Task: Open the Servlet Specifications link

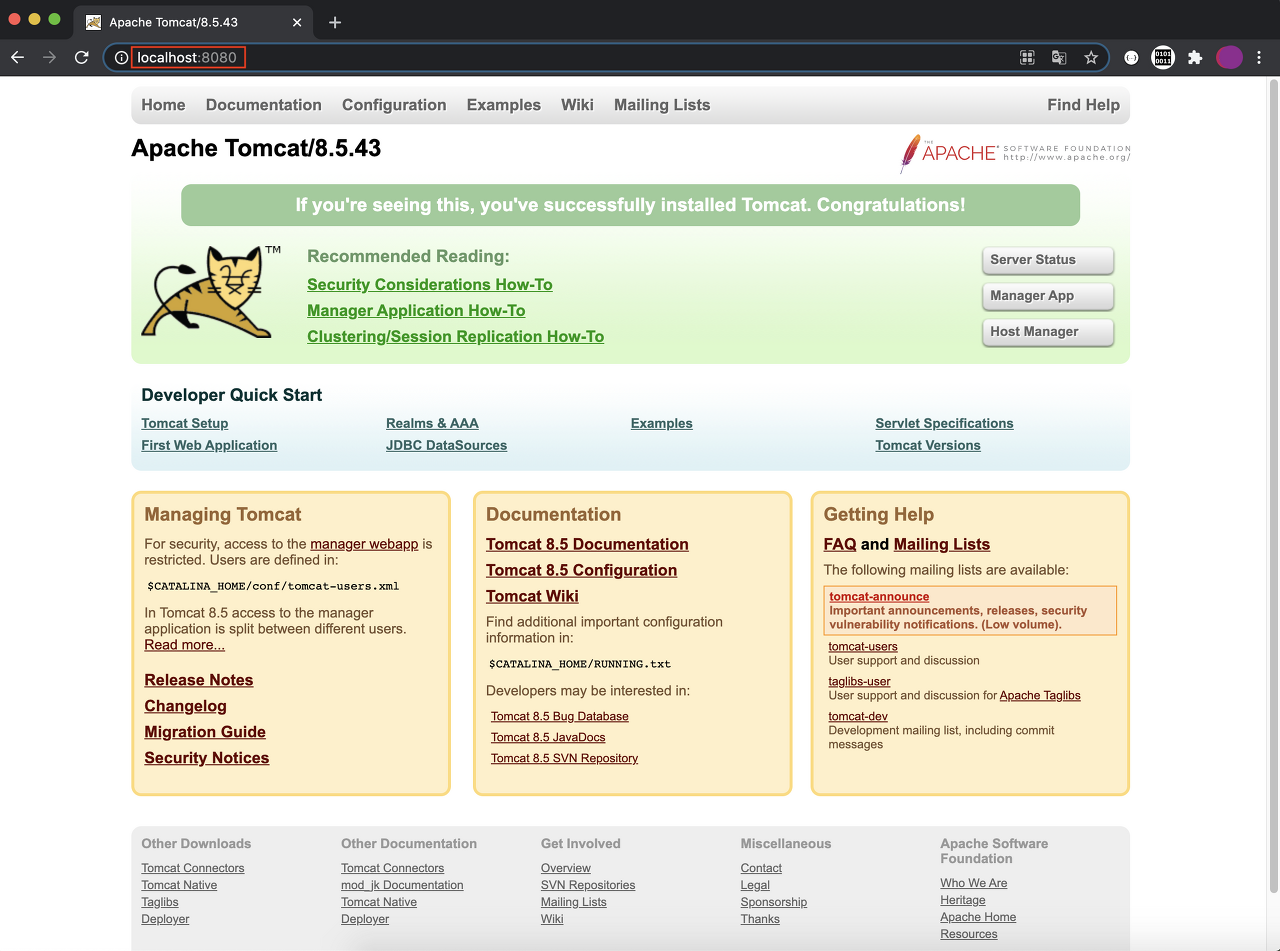Action: coord(944,424)
